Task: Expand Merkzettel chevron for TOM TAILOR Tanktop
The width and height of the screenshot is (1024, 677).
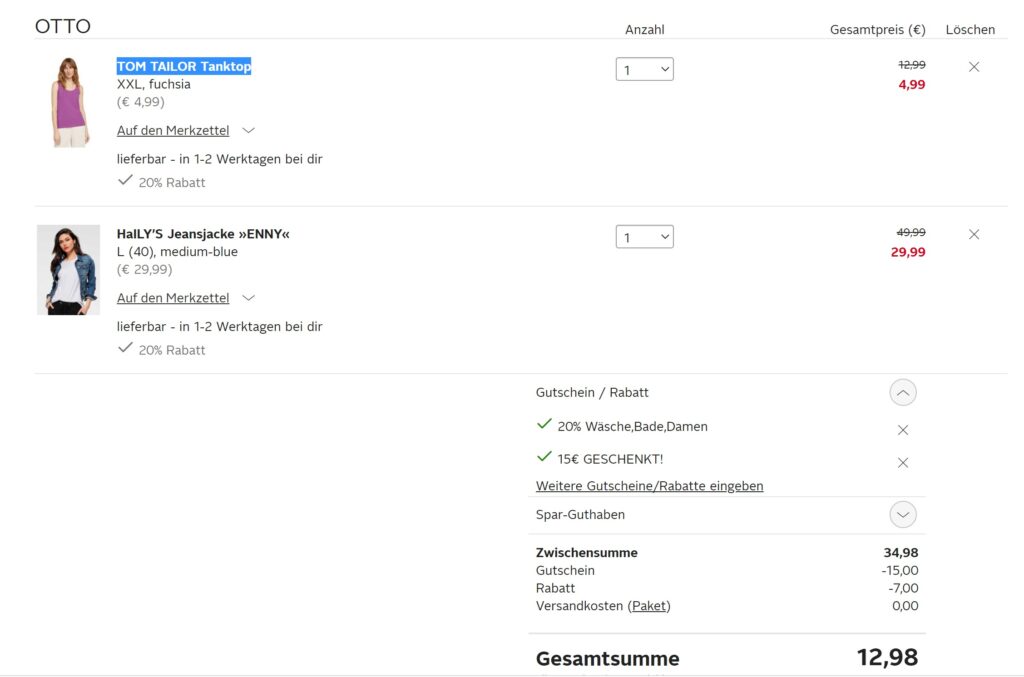Action: pos(248,131)
